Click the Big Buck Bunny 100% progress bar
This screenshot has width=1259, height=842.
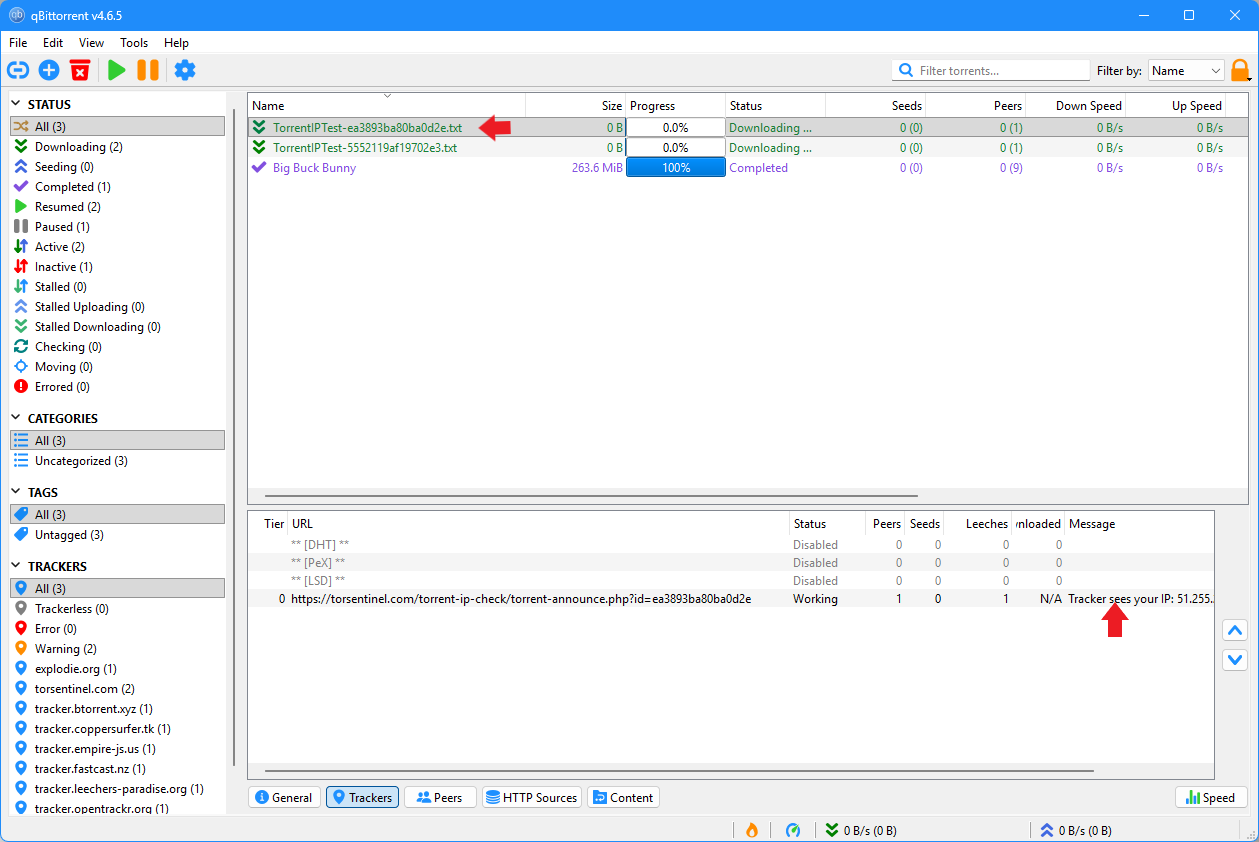[675, 167]
